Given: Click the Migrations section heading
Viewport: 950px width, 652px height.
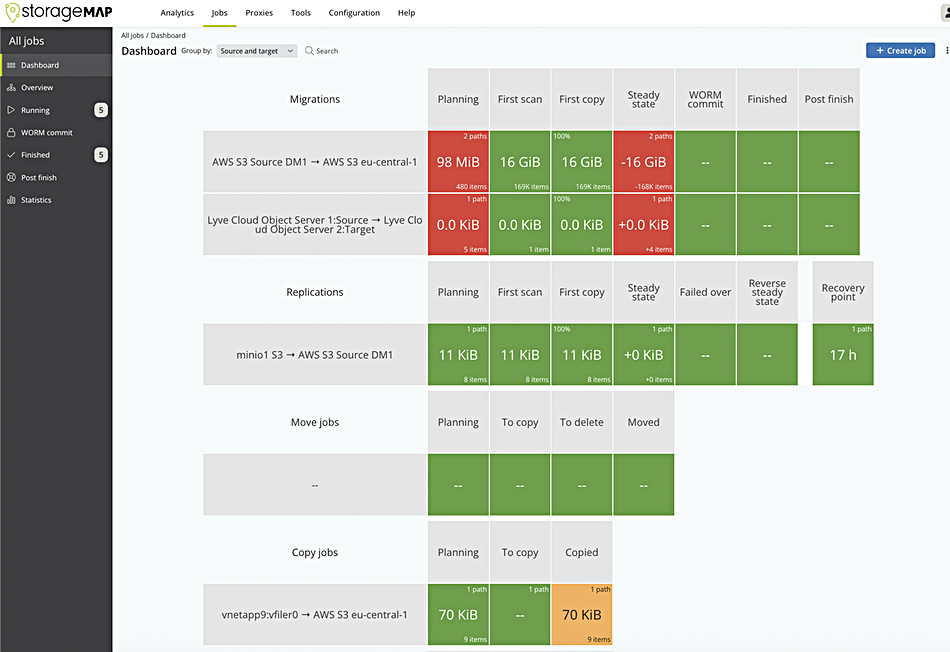Looking at the screenshot, I should 314,99.
